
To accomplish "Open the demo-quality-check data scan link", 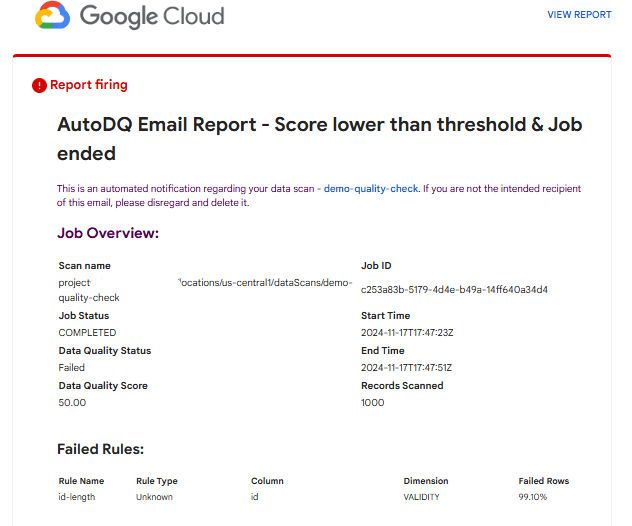I will click(374, 188).
